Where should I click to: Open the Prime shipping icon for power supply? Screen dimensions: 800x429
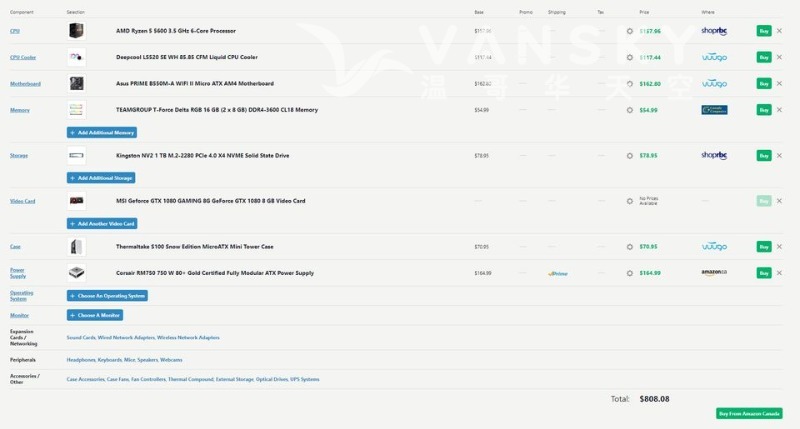[x=557, y=273]
